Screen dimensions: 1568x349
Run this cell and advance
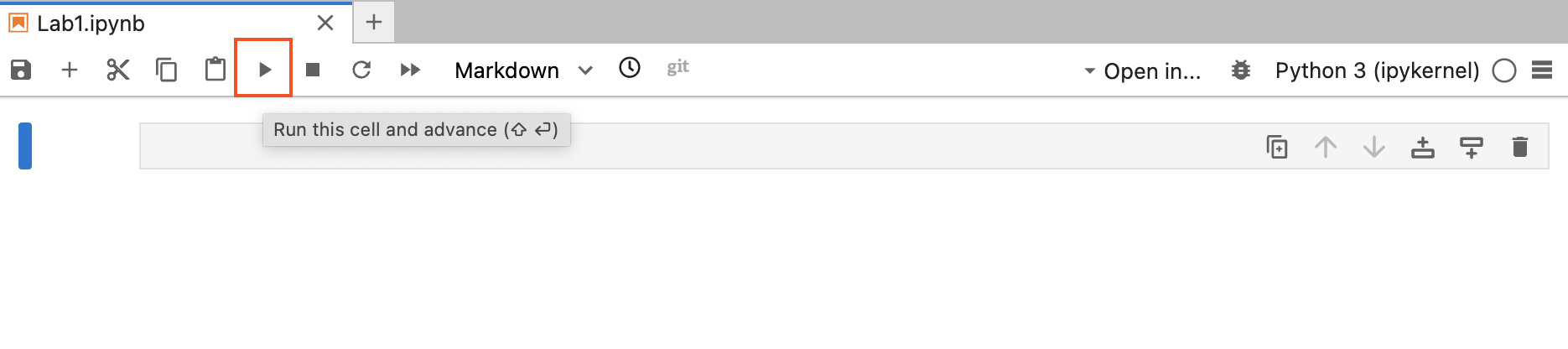point(264,70)
